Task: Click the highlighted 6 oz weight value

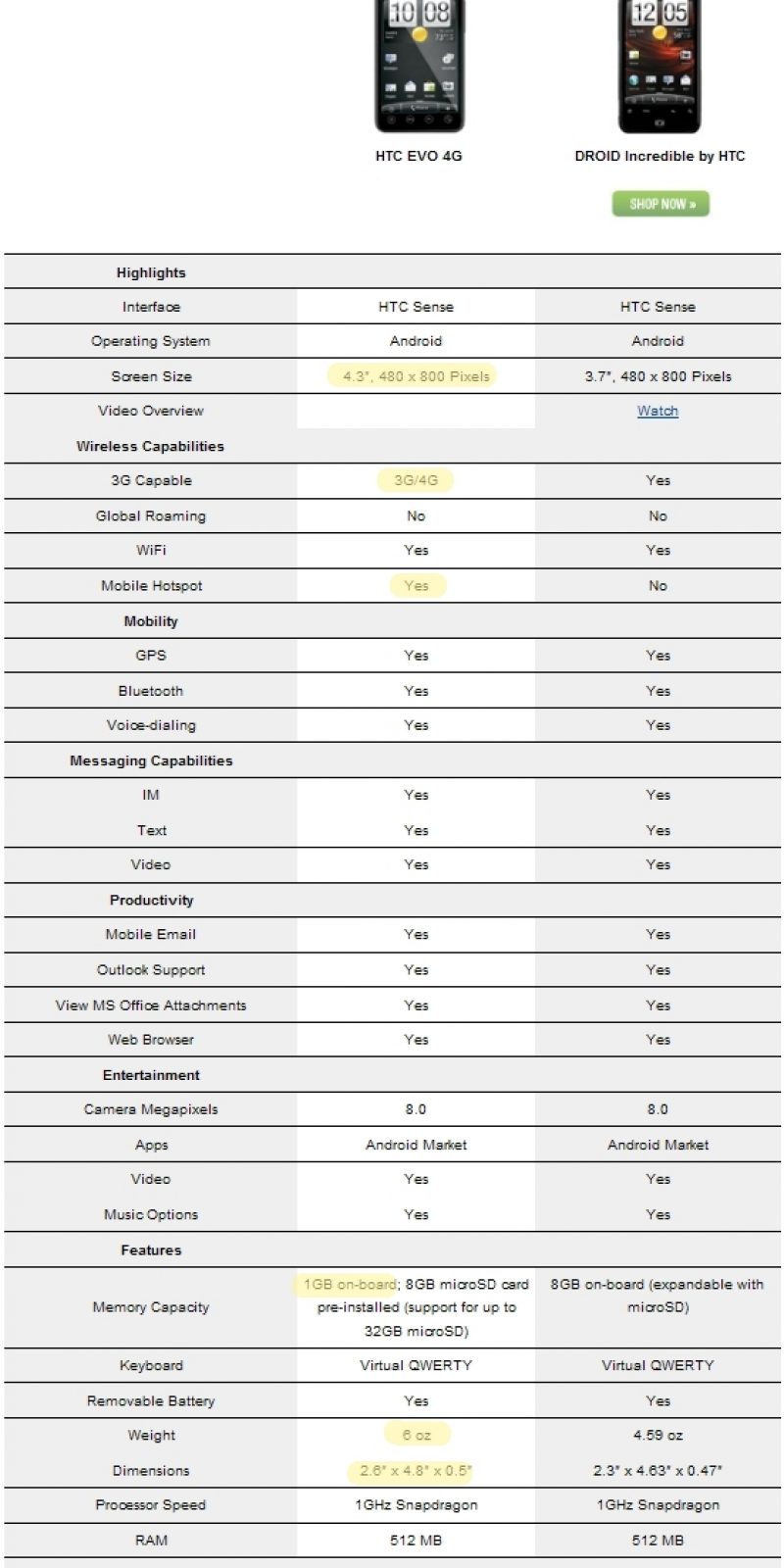Action: [416, 1435]
